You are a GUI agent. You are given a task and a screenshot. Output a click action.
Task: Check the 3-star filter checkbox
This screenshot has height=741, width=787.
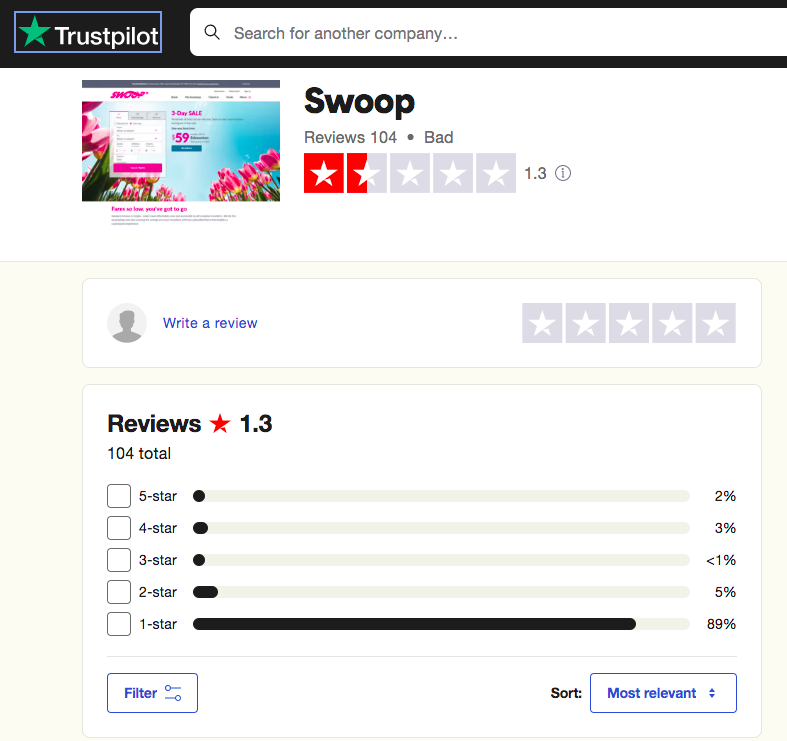point(119,560)
